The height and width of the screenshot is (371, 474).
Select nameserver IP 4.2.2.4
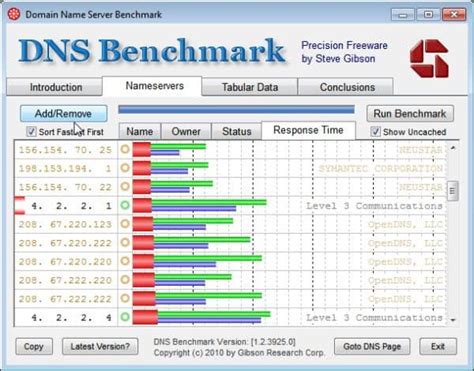click(71, 317)
